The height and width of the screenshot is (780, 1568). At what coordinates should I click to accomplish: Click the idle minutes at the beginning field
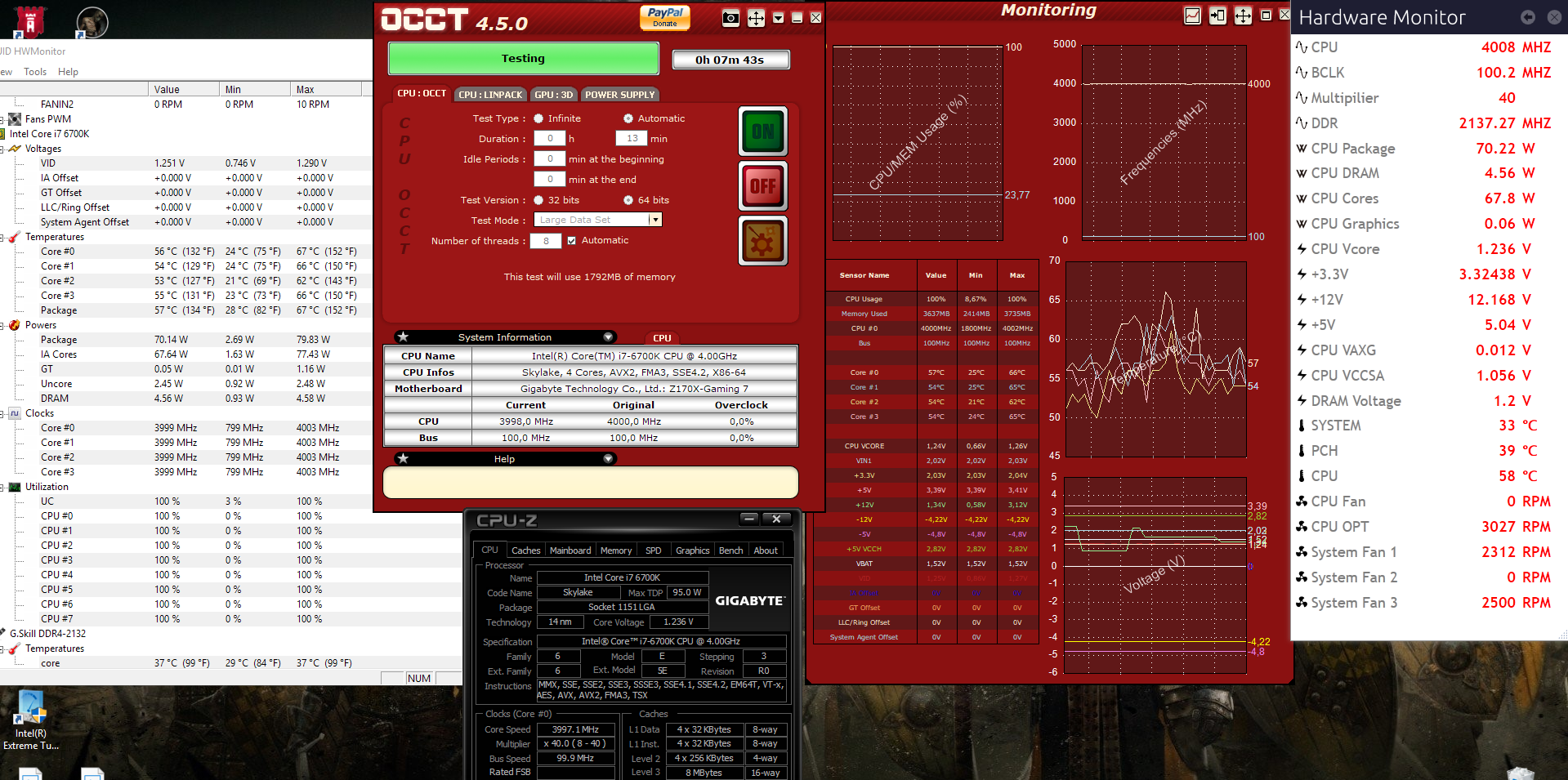(x=550, y=159)
